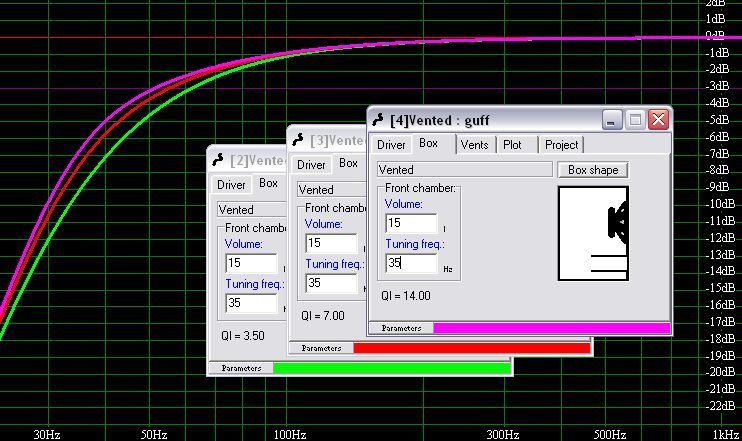Click the 500Hz axis label
The width and height of the screenshot is (742, 441).
click(x=610, y=434)
